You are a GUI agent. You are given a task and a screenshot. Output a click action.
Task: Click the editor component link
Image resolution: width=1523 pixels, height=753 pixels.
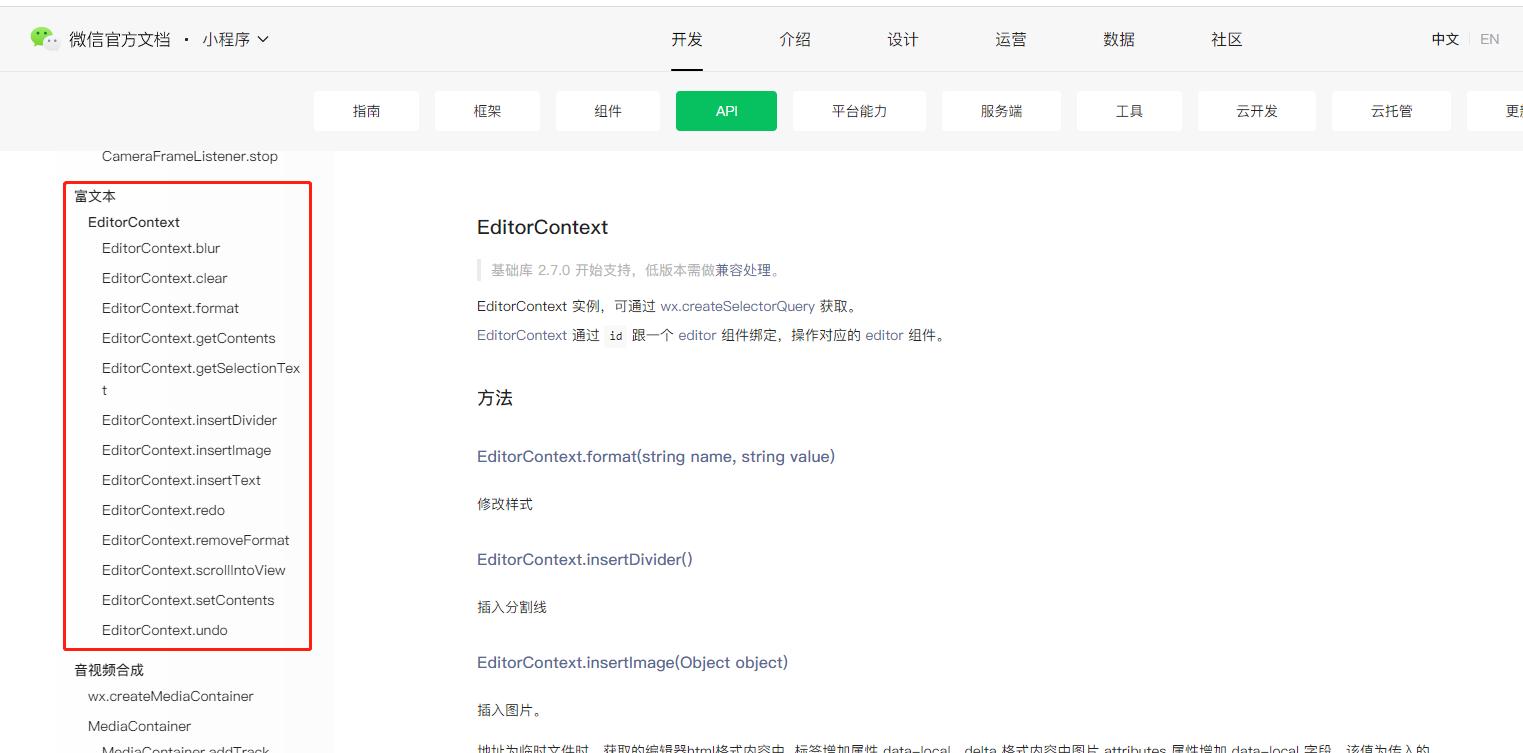[697, 335]
